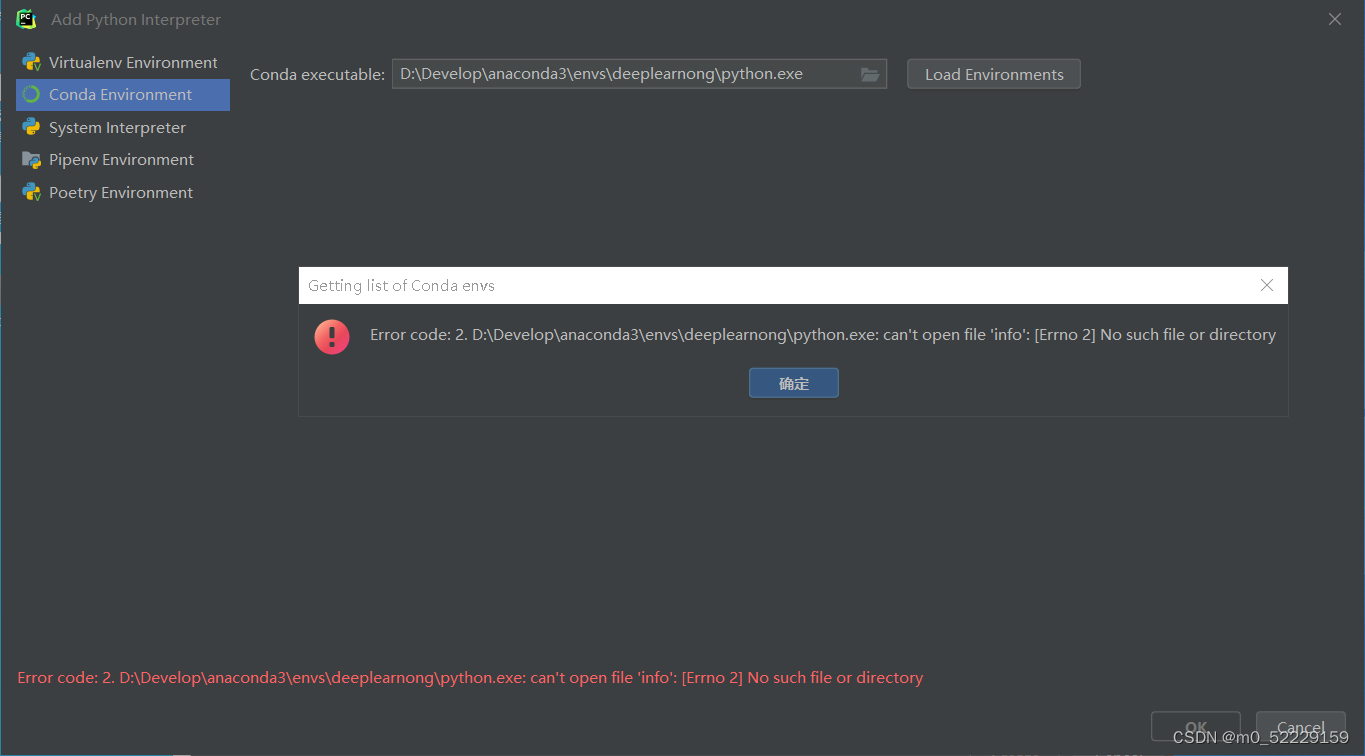Select Virtualenv Environment in the sidebar
The image size is (1365, 756).
click(x=123, y=62)
